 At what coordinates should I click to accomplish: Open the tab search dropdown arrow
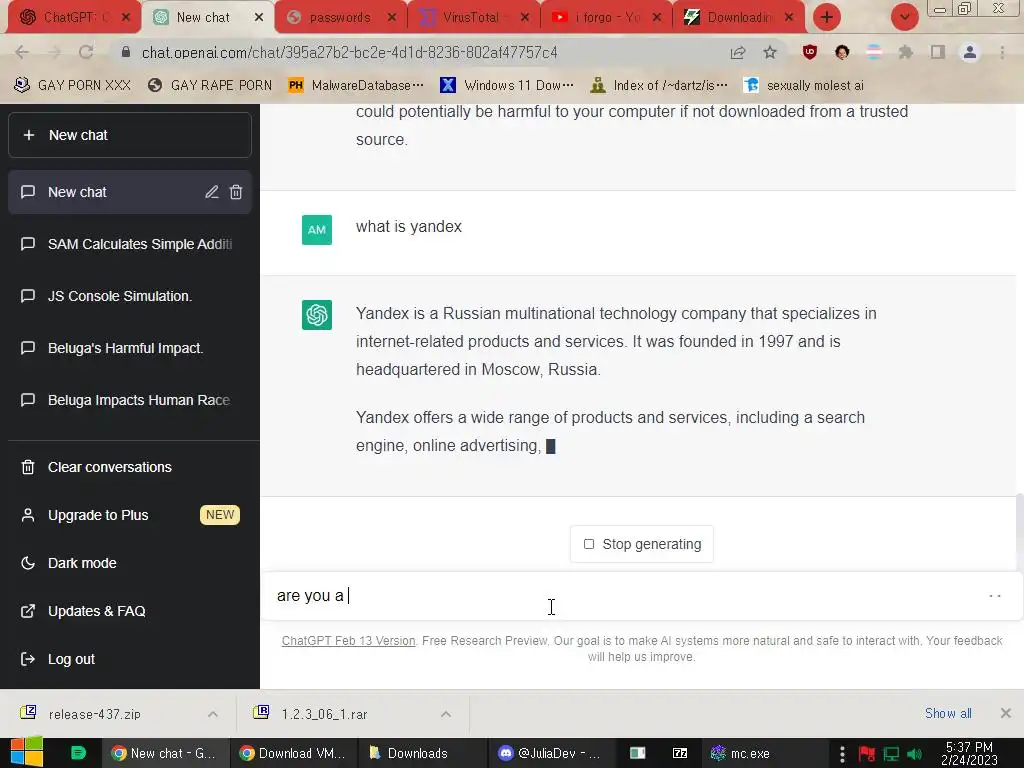click(x=904, y=17)
